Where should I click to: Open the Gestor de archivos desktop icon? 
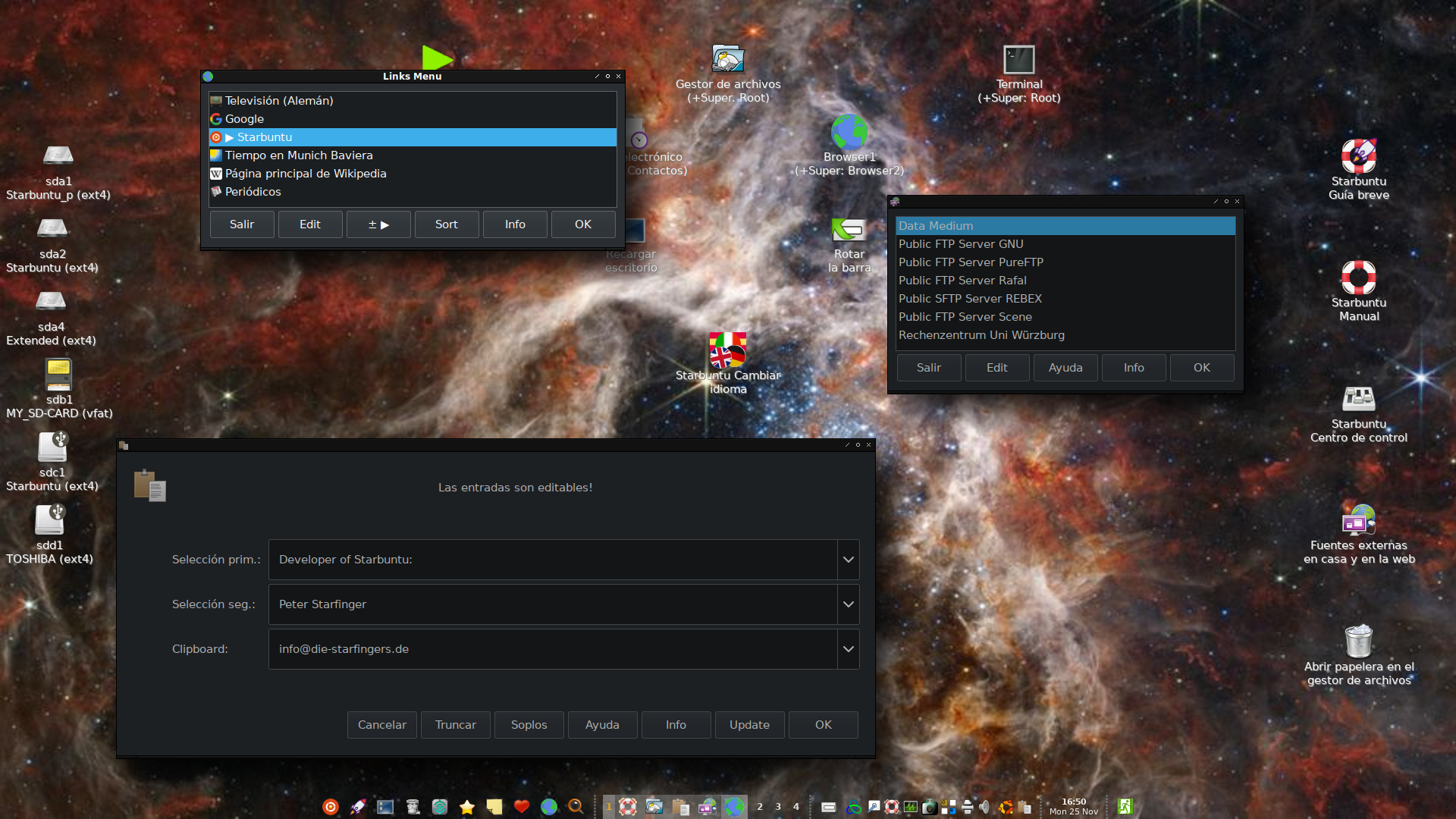click(728, 59)
